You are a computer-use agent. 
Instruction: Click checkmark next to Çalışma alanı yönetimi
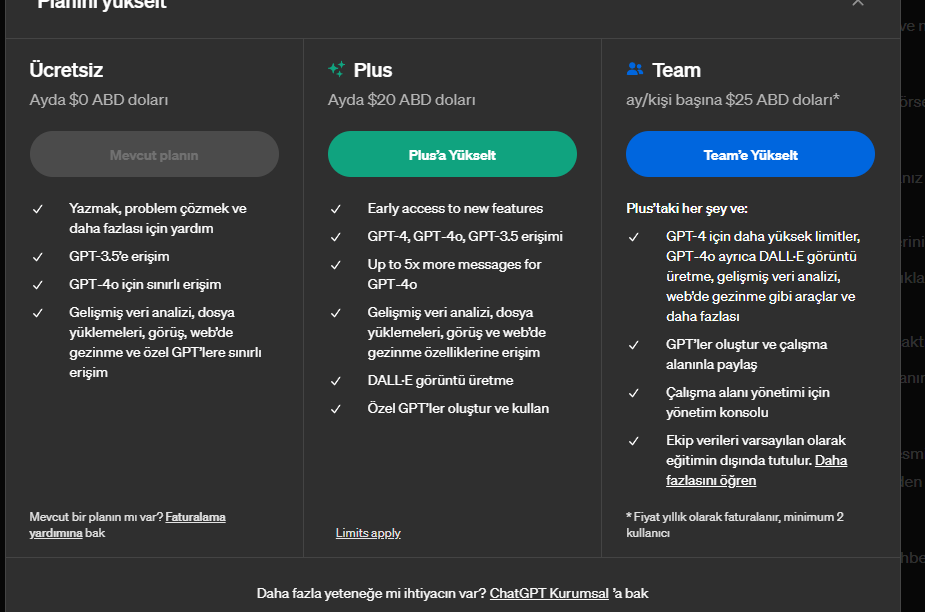634,393
